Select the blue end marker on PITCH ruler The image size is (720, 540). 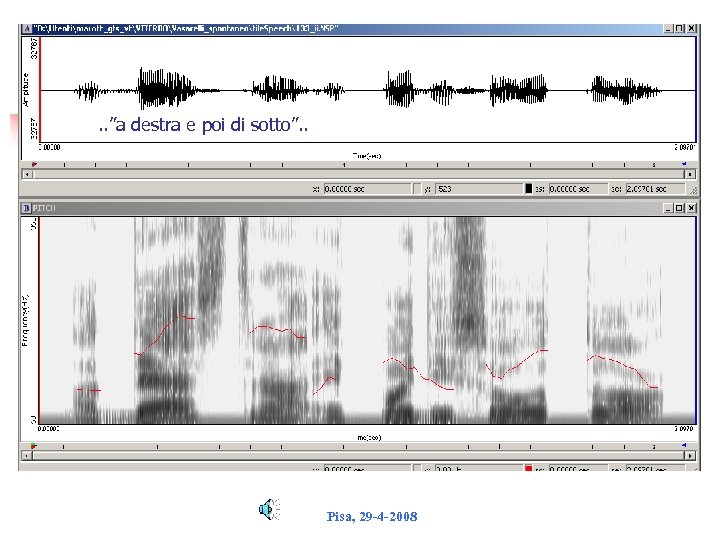(x=684, y=445)
